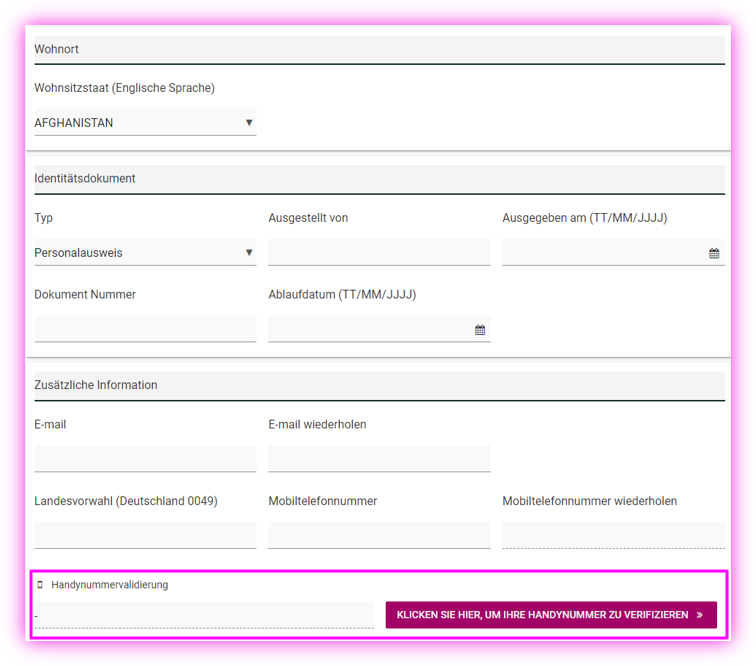Open the Typ Personalausweis dropdown
Image resolution: width=756 pixels, height=666 pixels.
tap(145, 252)
